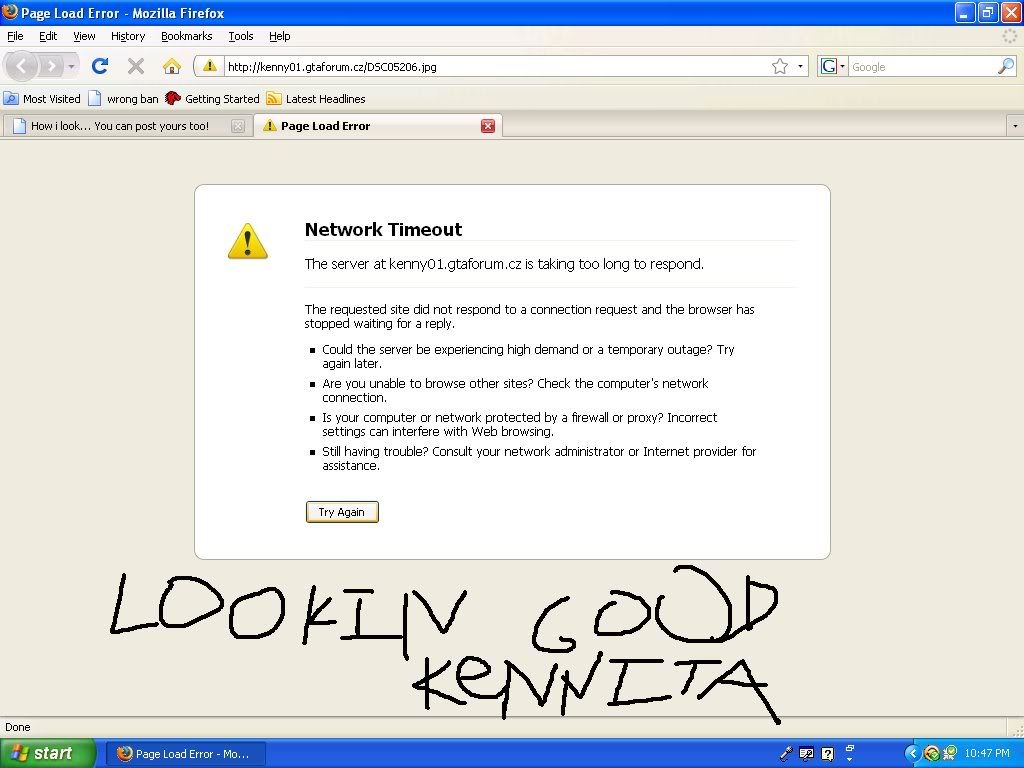Click the URL address field
The image size is (1024, 768).
coord(496,67)
